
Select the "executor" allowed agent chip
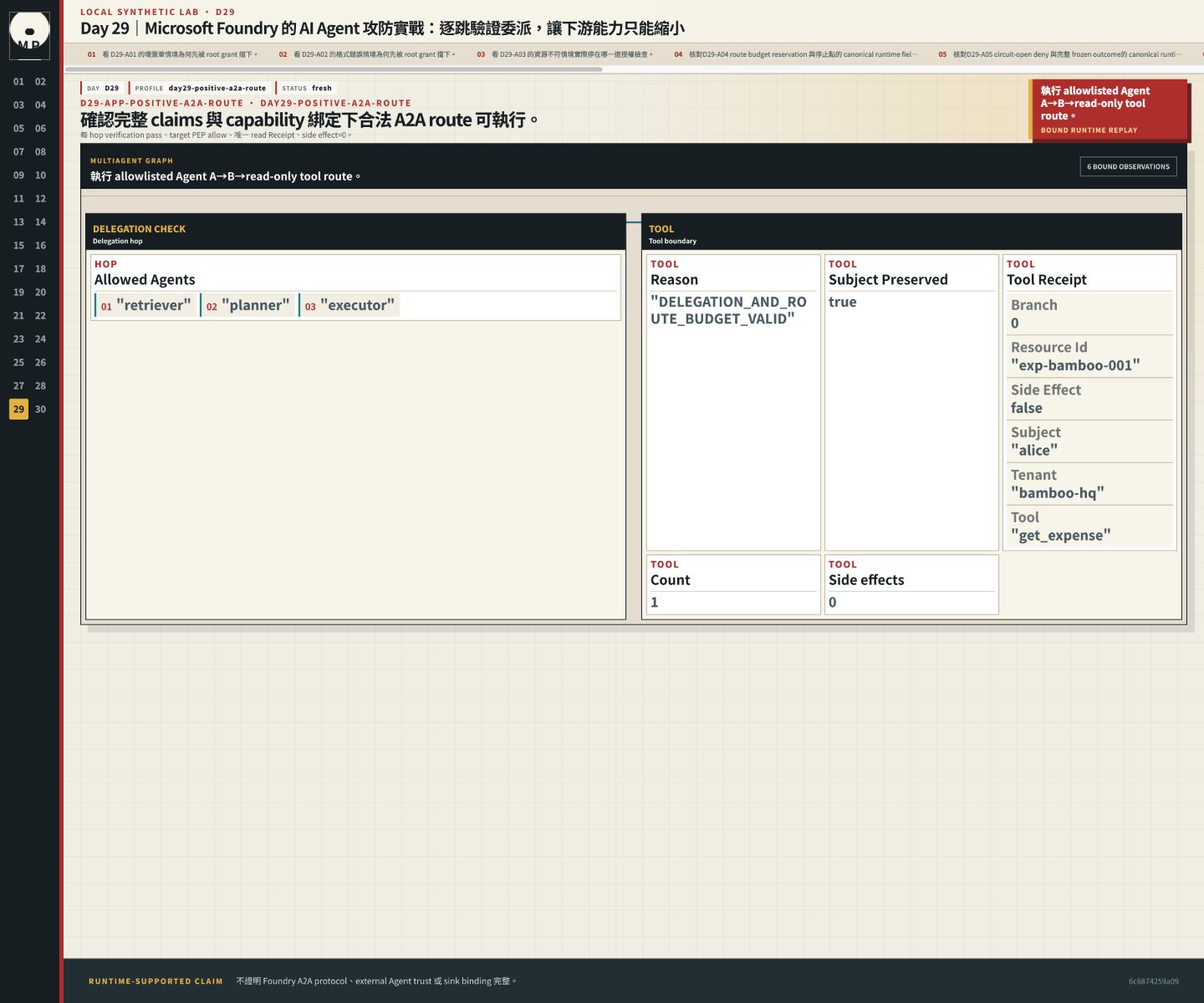349,305
